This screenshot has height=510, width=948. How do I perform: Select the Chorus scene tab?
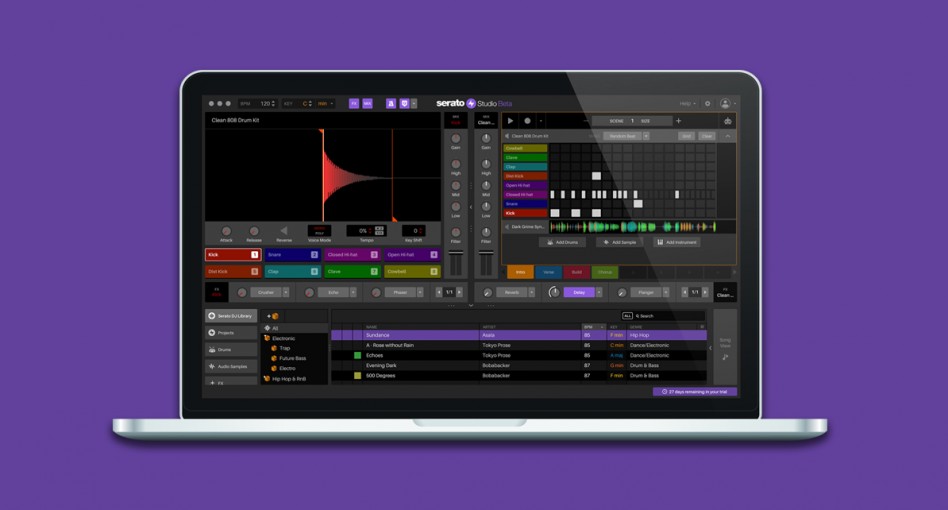(605, 272)
